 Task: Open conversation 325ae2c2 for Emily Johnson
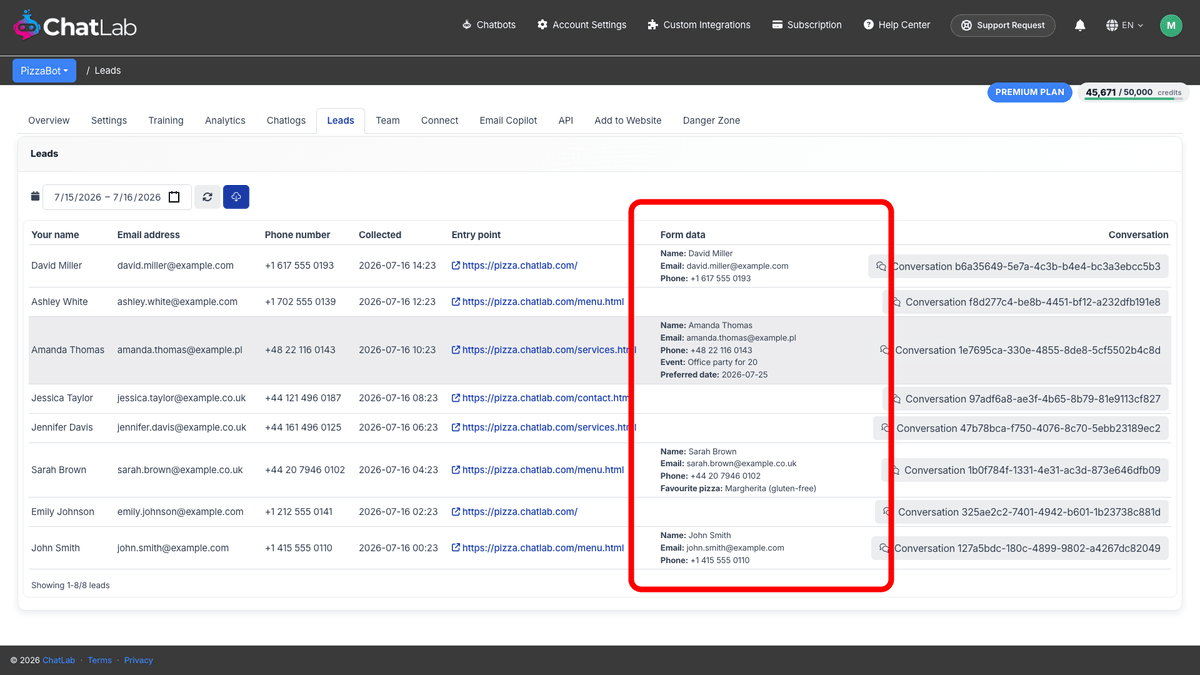[1022, 512]
